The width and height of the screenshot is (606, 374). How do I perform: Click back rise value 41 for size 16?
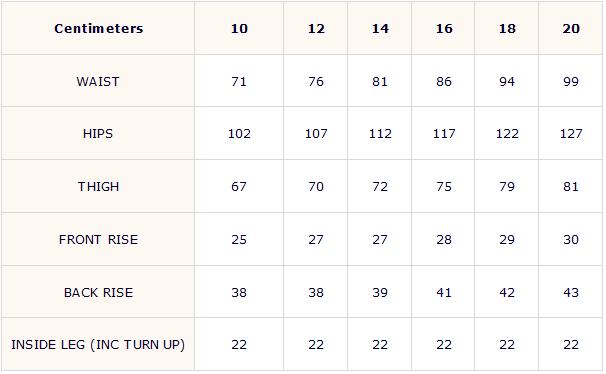[x=444, y=292]
